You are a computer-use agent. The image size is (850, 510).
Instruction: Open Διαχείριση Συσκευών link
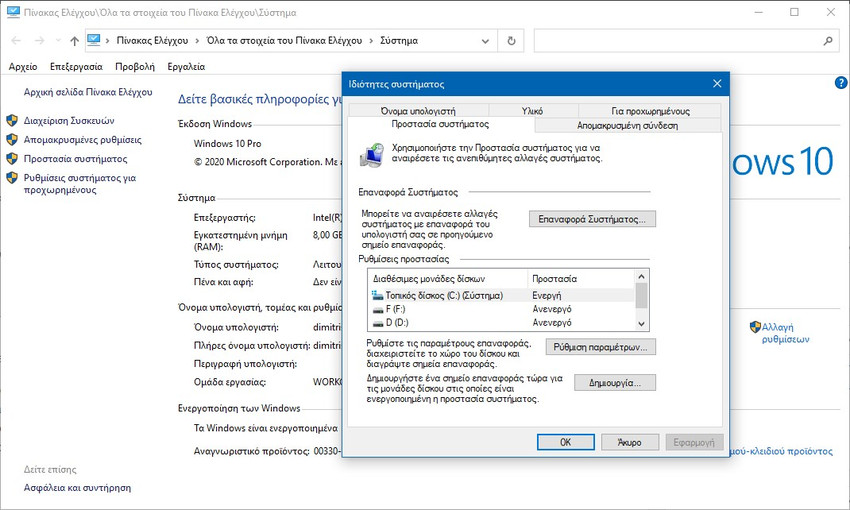[x=69, y=120]
